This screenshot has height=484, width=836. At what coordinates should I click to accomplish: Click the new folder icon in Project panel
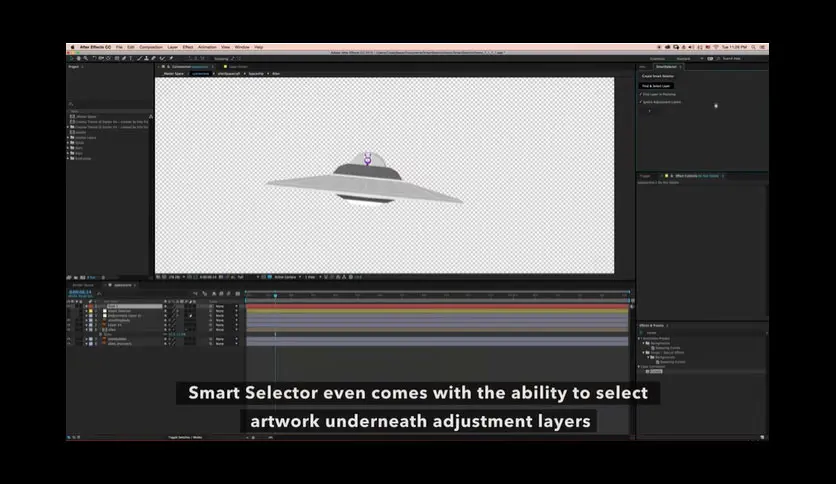coord(75,277)
